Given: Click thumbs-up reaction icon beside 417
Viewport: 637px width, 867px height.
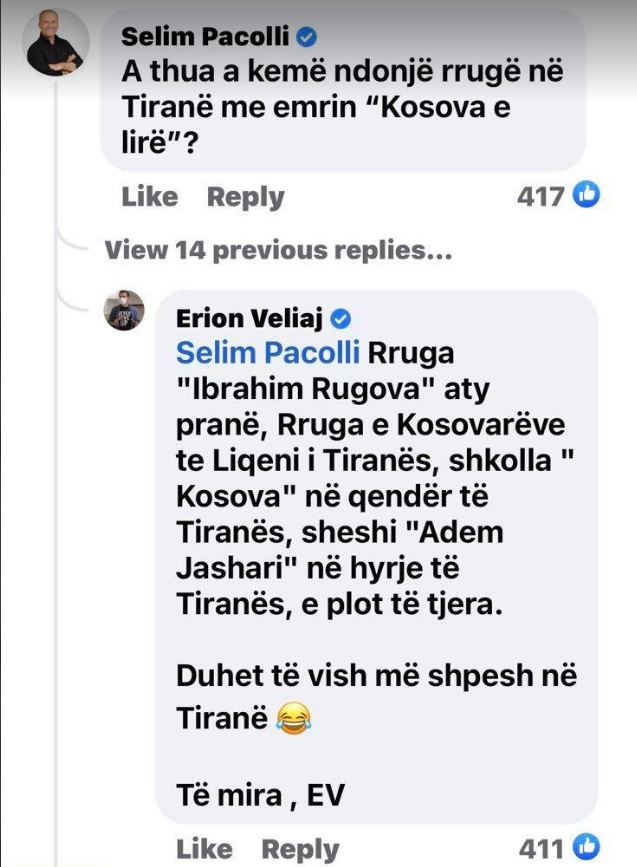Looking at the screenshot, I should (586, 195).
